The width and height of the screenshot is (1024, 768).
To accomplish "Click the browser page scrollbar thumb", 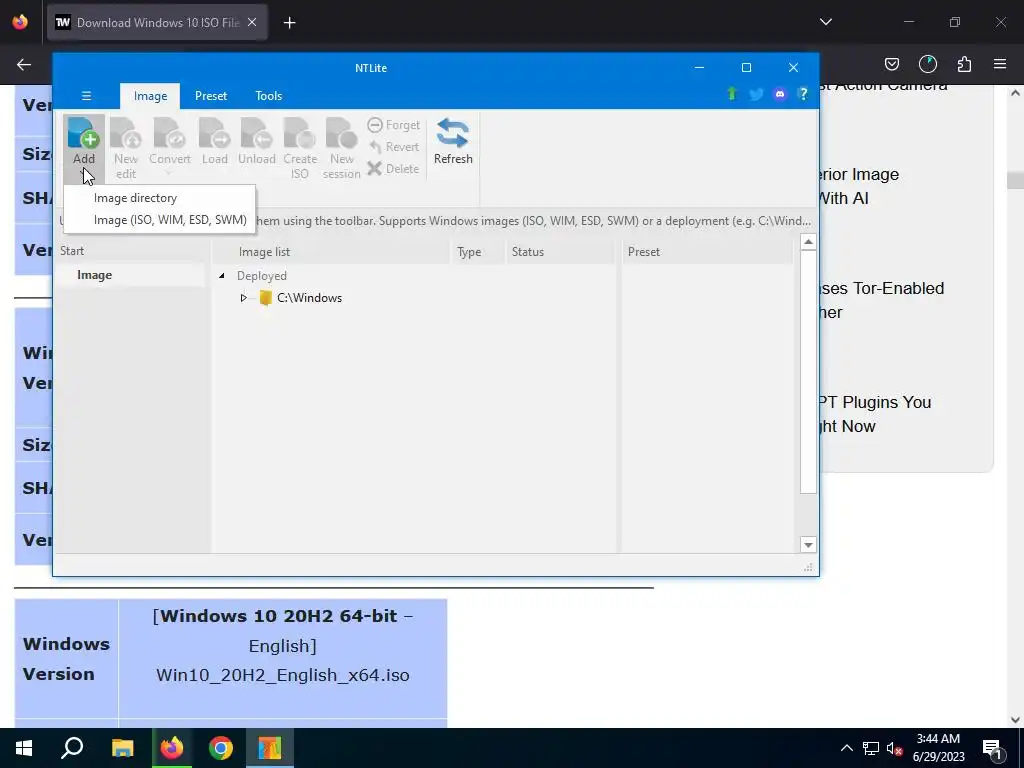I will click(x=1015, y=180).
